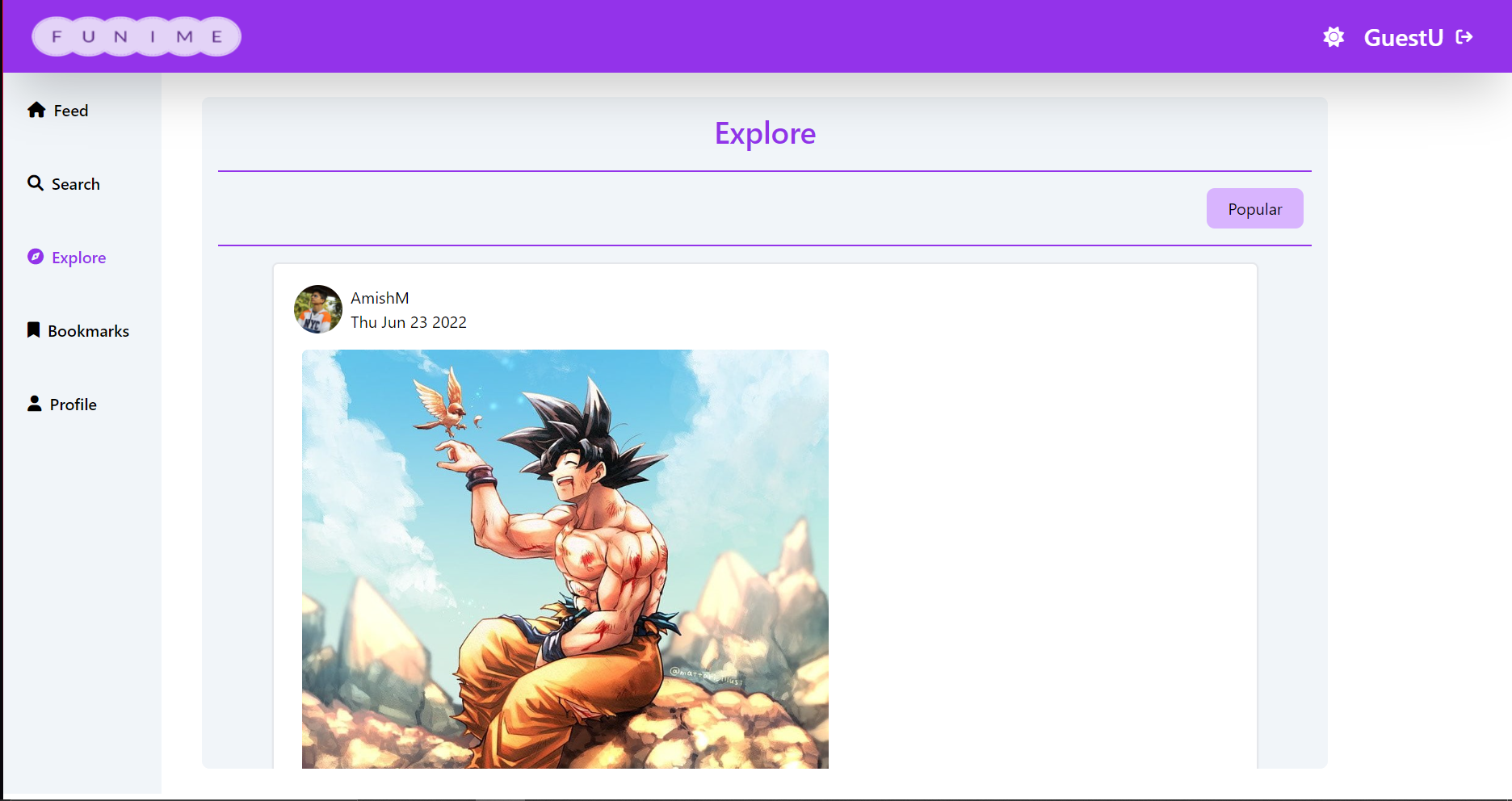Open AmishM's profile picture
The image size is (1512, 801).
point(317,309)
